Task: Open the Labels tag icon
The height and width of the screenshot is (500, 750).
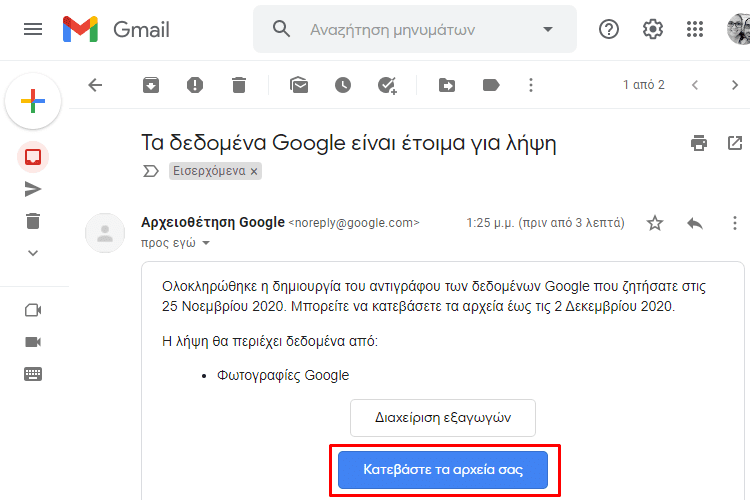Action: pos(491,85)
